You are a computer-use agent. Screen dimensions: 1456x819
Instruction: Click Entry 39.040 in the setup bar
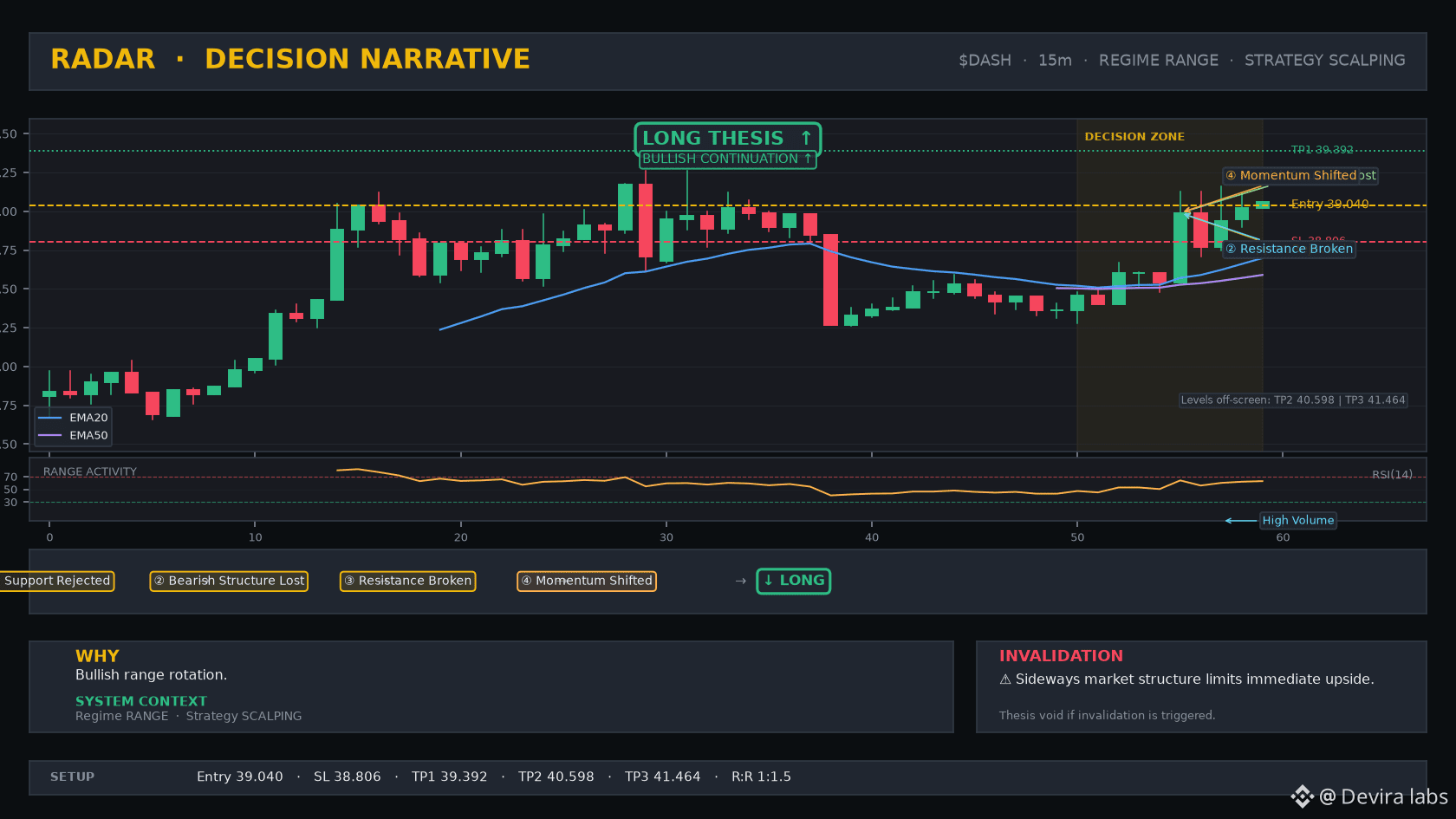[240, 777]
